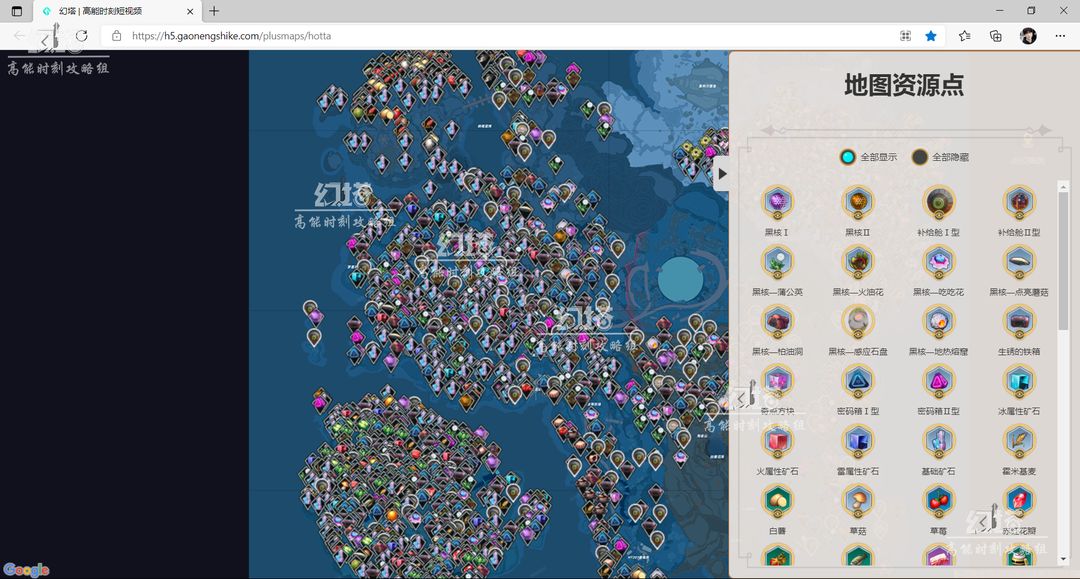
Task: Select the 补给舱 II 型 supply pod icon
Action: 1019,202
